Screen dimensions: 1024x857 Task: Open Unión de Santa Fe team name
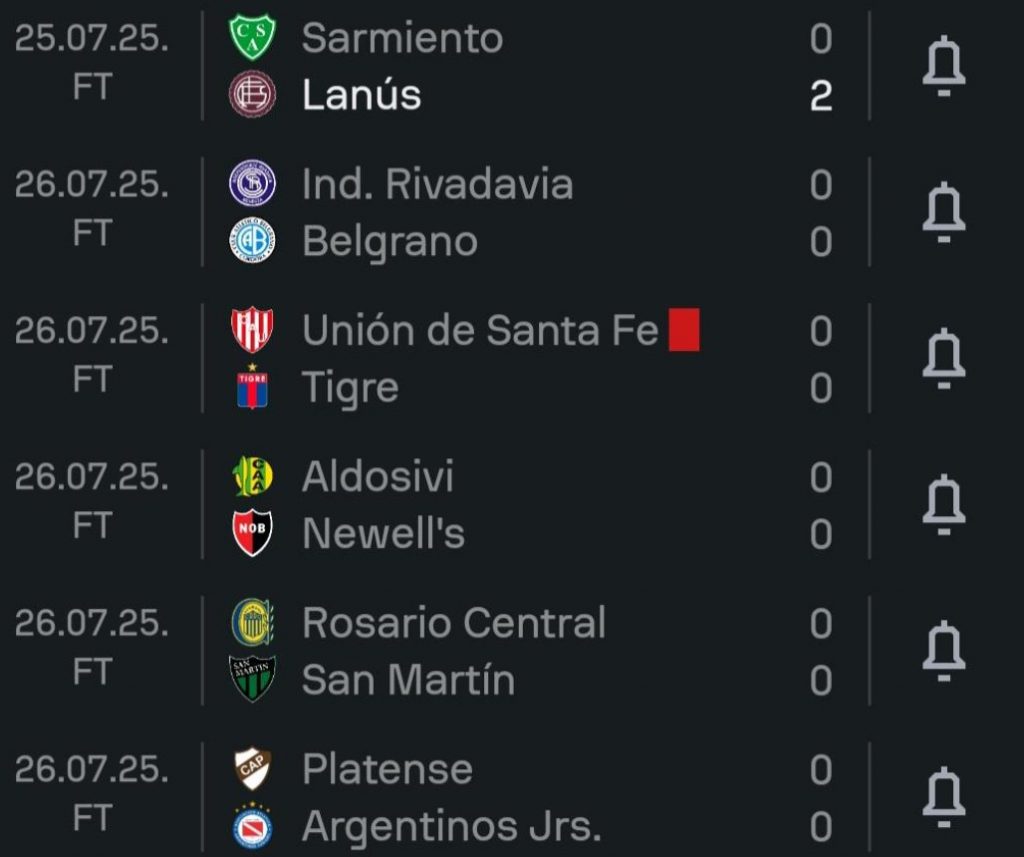(x=481, y=331)
